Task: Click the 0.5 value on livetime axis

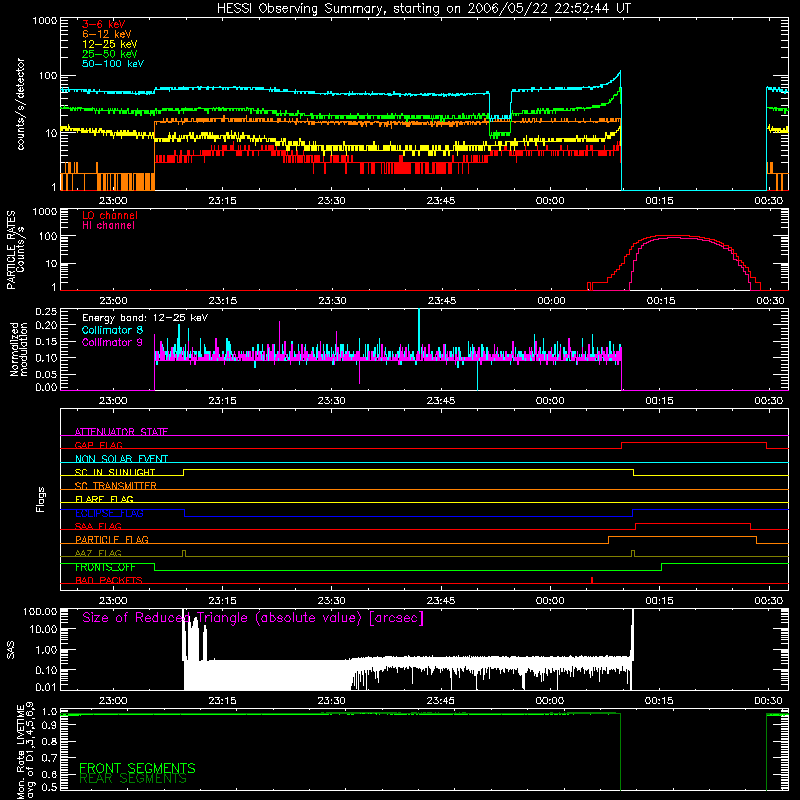Action: coord(49,787)
